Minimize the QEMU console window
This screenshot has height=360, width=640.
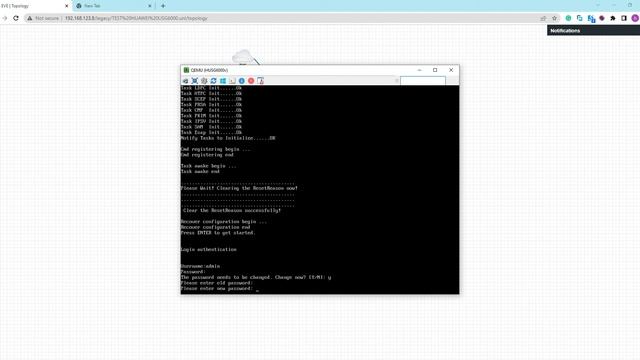(x=419, y=70)
